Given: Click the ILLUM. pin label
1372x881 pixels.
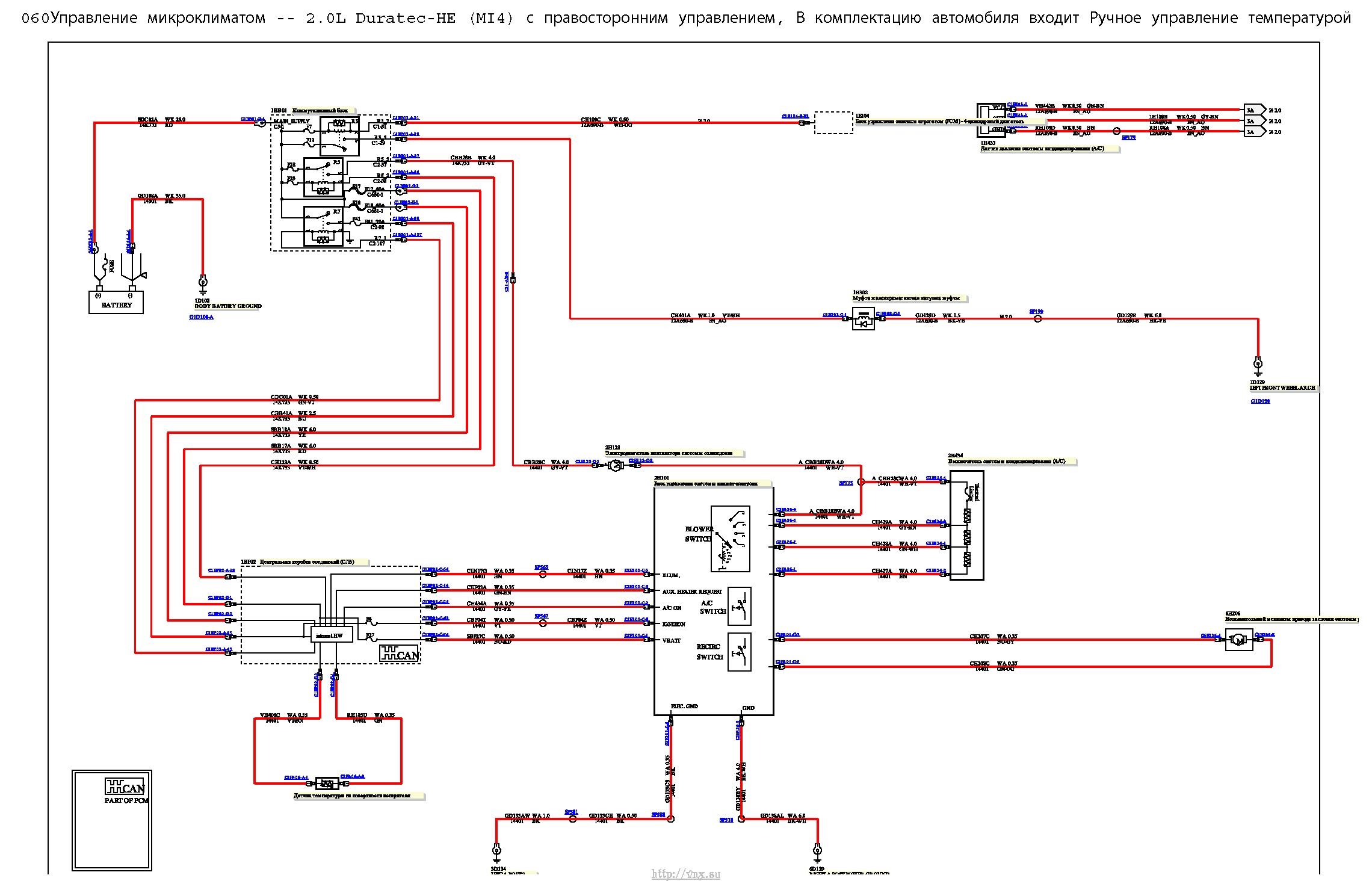Looking at the screenshot, I should (671, 576).
